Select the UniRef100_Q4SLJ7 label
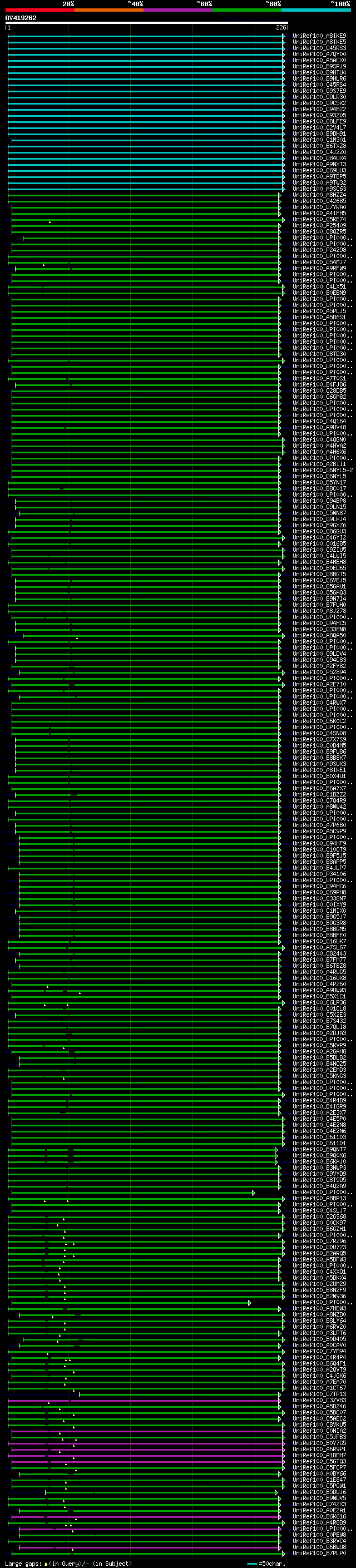The image size is (356, 1568). (x=319, y=1210)
